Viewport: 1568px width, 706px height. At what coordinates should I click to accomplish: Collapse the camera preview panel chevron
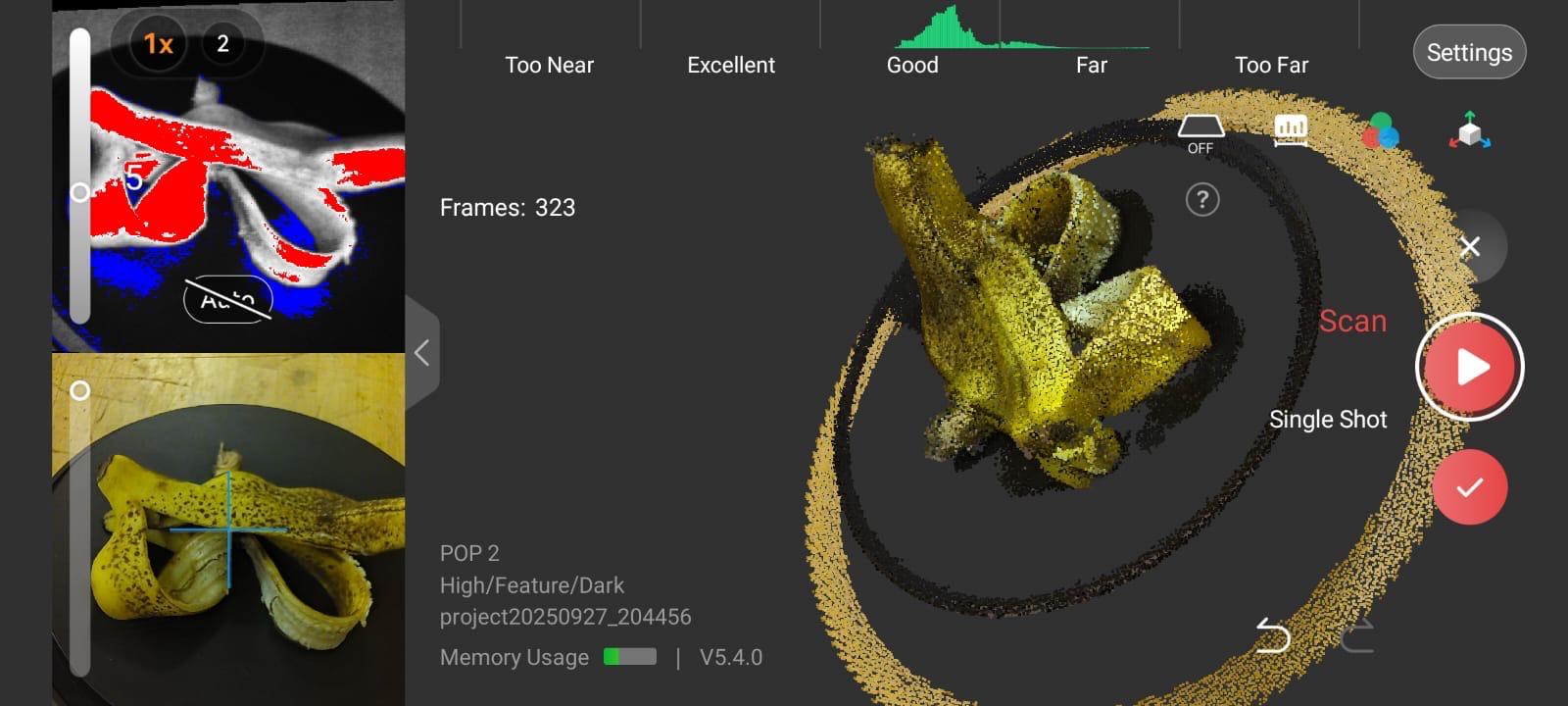tap(422, 353)
